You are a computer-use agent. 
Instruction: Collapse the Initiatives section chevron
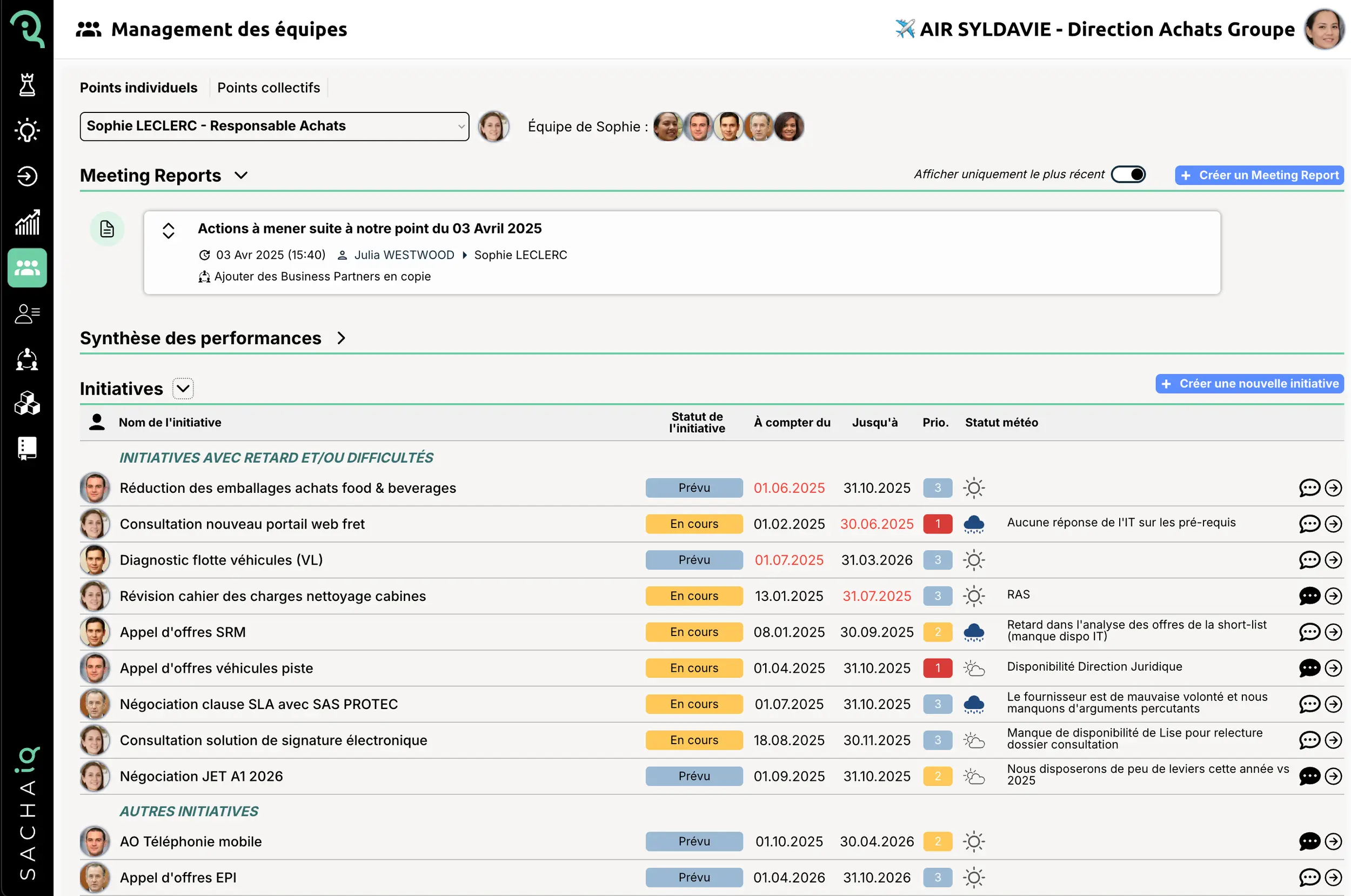(183, 389)
